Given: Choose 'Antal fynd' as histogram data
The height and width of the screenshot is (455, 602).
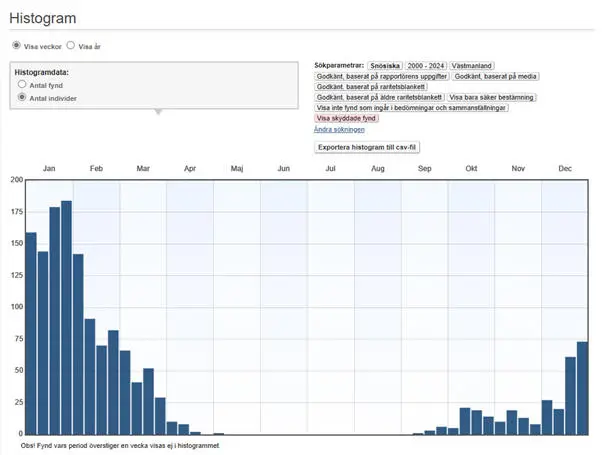Looking at the screenshot, I should point(23,86).
